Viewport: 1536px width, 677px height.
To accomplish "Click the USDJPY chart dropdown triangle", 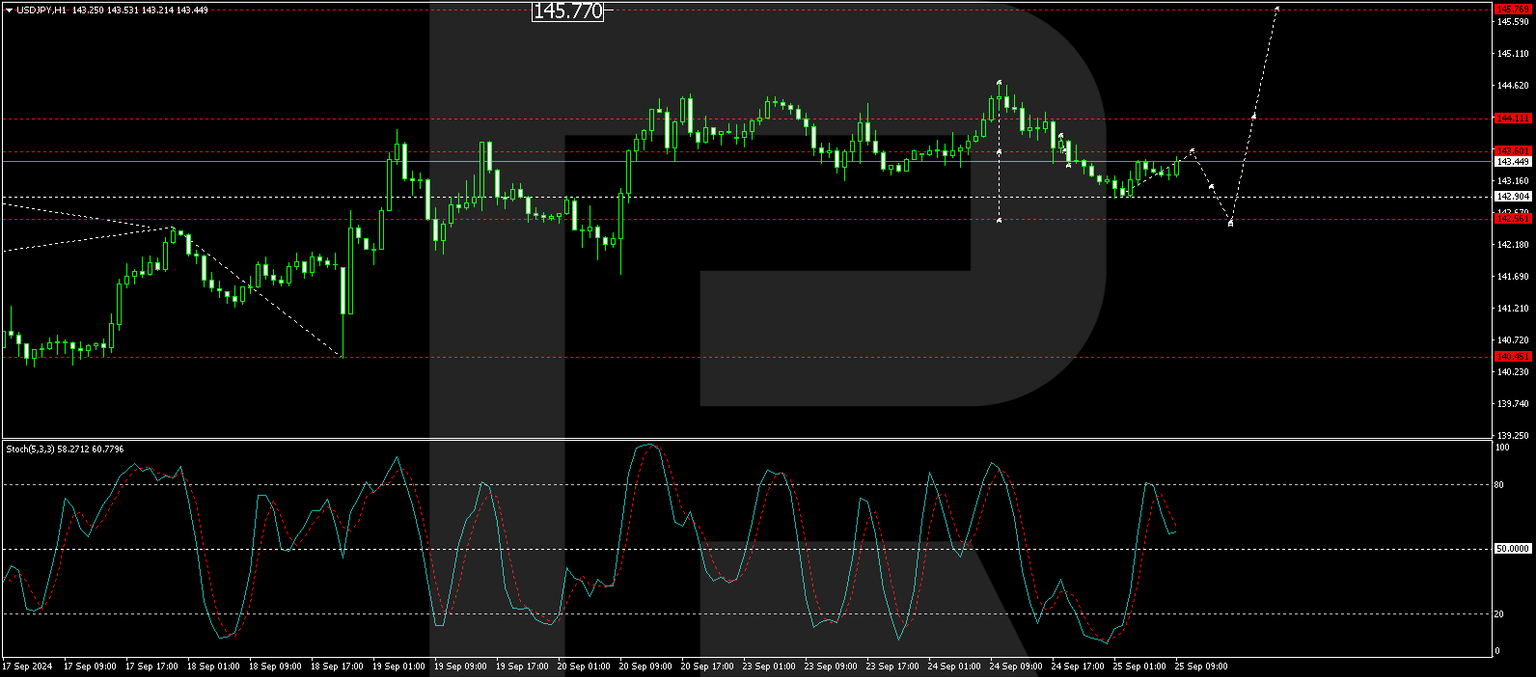I will 10,10.
